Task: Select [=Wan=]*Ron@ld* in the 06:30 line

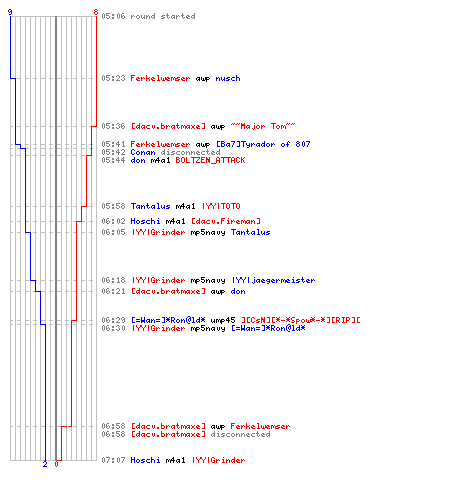Action: (x=268, y=328)
